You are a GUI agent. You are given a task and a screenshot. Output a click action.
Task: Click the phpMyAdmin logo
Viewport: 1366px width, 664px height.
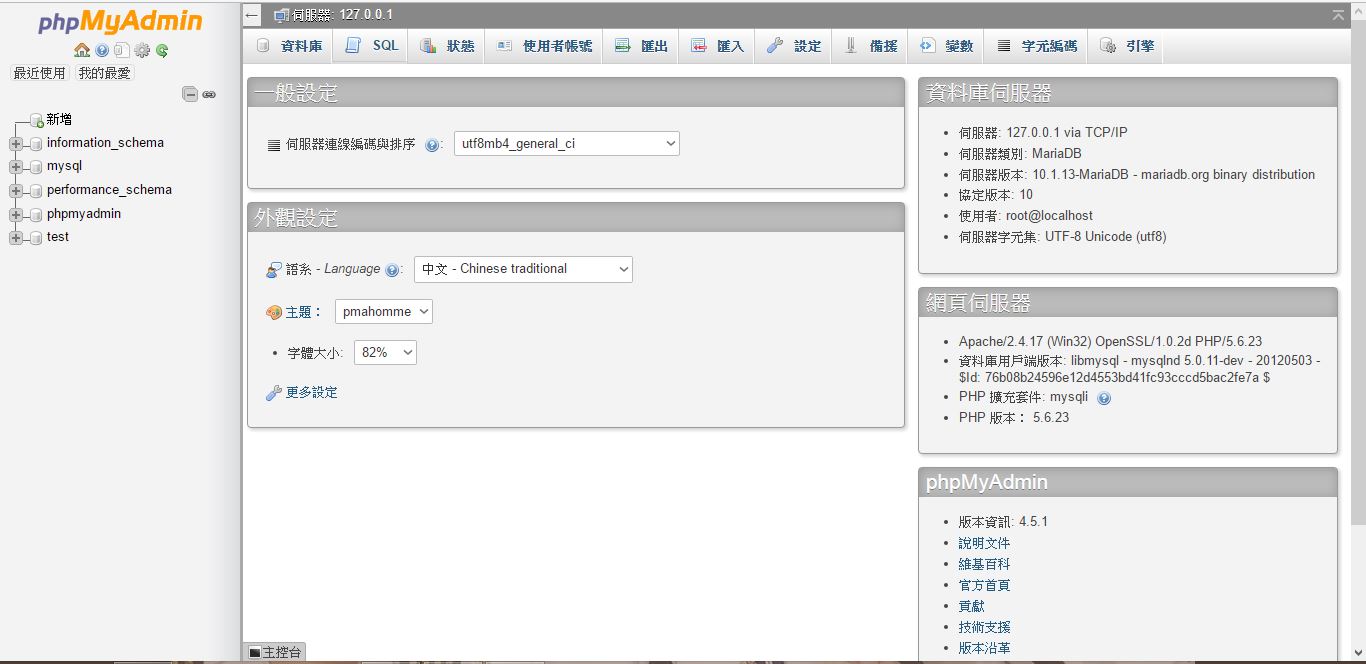click(120, 21)
